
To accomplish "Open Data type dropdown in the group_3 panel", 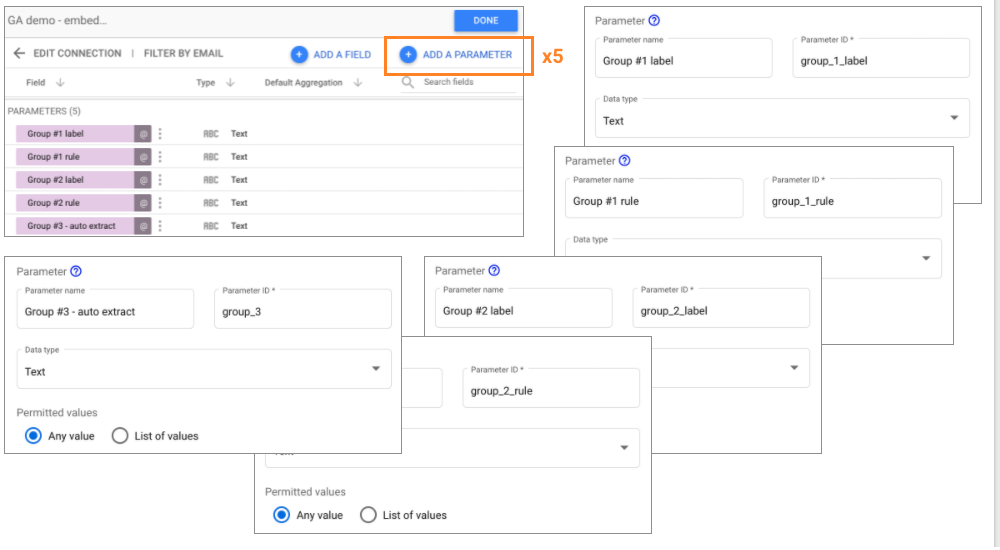I will [204, 369].
